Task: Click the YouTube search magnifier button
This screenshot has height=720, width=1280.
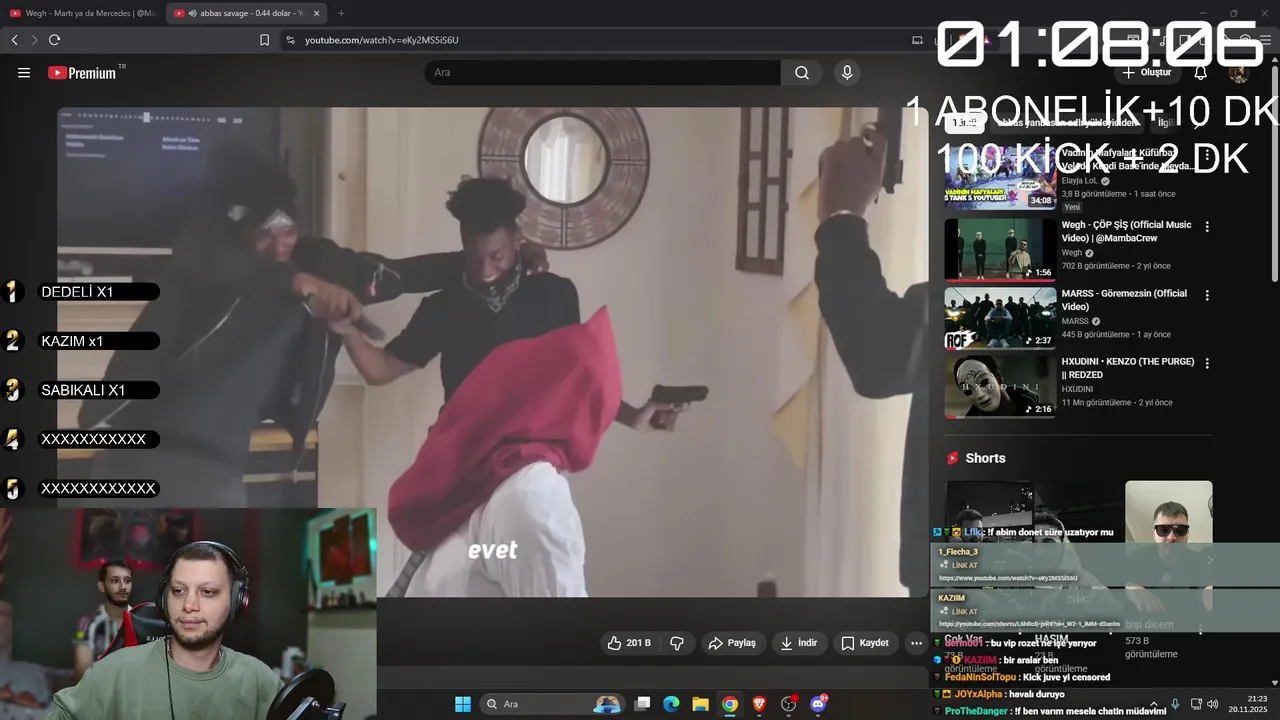Action: (x=802, y=72)
